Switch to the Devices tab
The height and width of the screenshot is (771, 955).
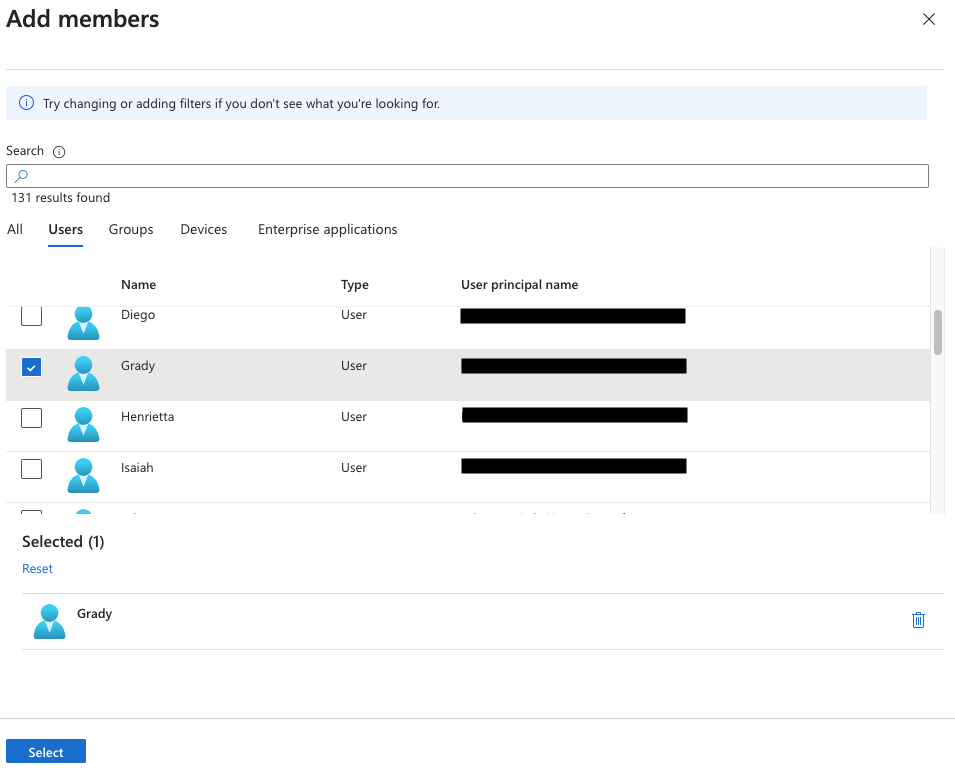pyautogui.click(x=203, y=229)
